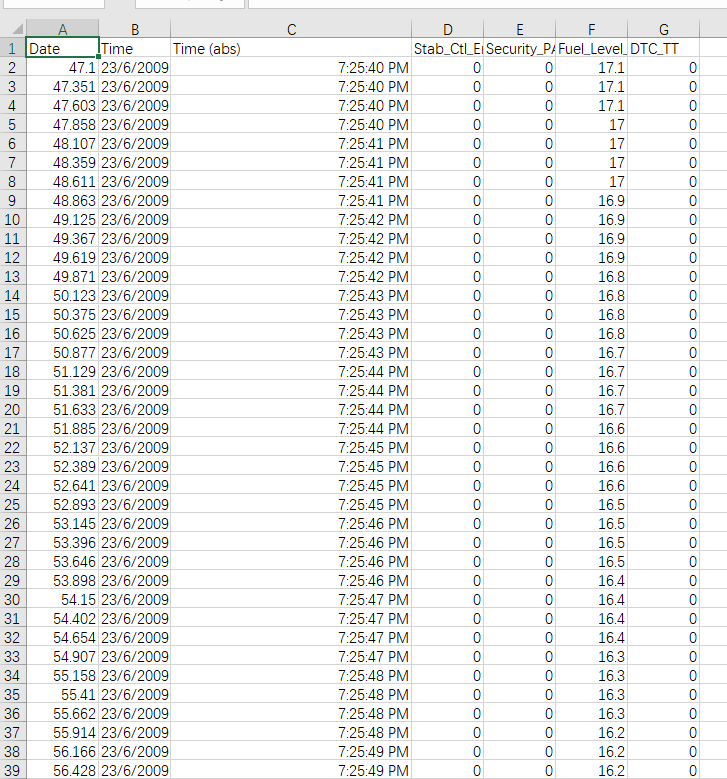Image resolution: width=727 pixels, height=779 pixels.
Task: Select row 1 header
Action: coord(12,48)
